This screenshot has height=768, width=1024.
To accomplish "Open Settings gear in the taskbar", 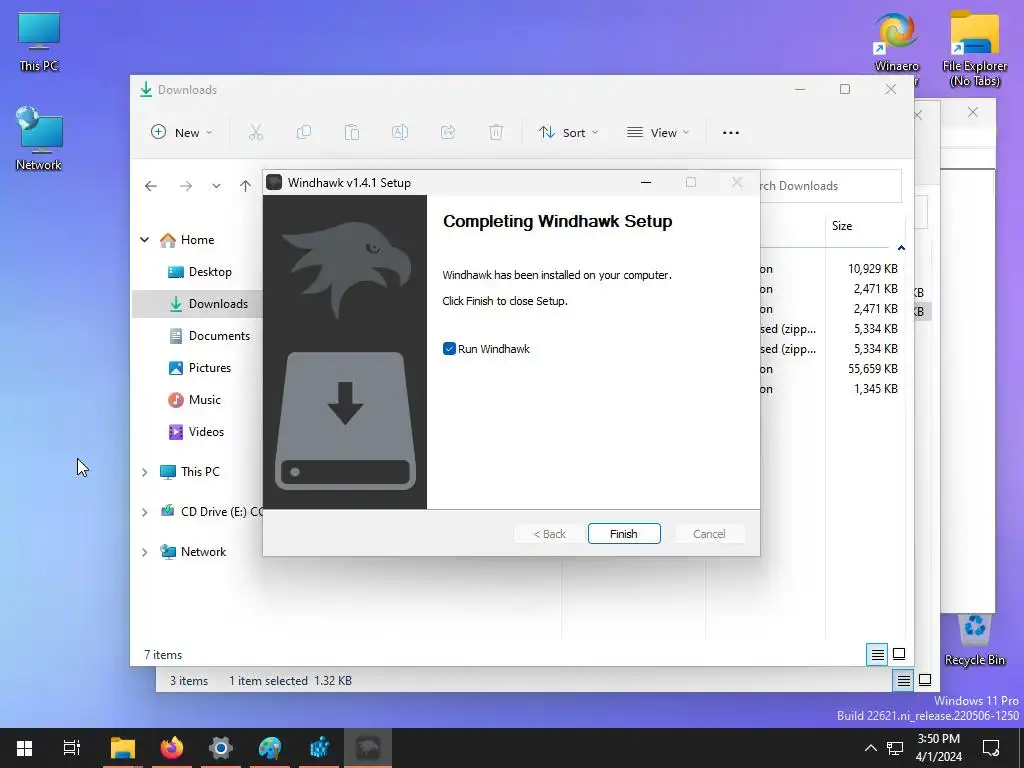I will [x=221, y=748].
